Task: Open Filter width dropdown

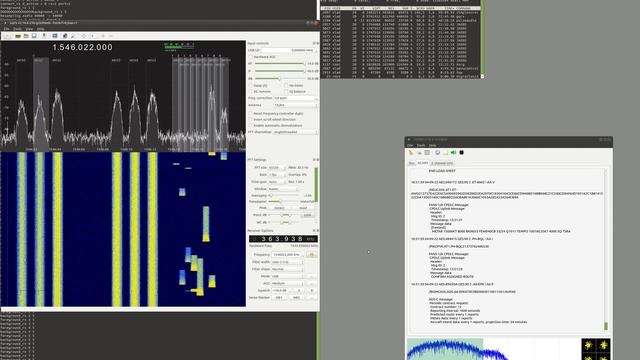Action: [288, 262]
